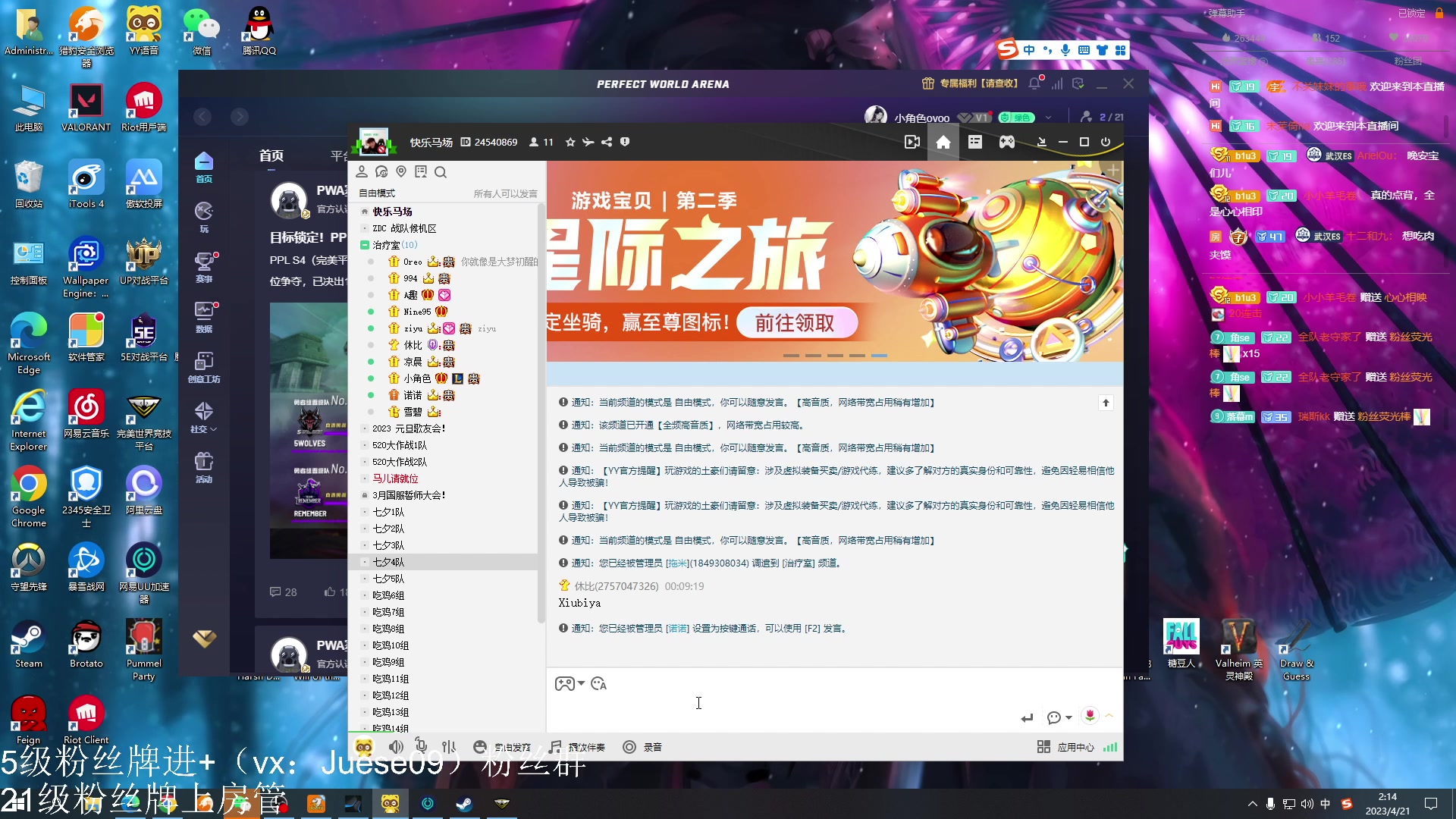Click the plus icon on banner corner
This screenshot has height=819, width=1456.
pyautogui.click(x=1112, y=171)
